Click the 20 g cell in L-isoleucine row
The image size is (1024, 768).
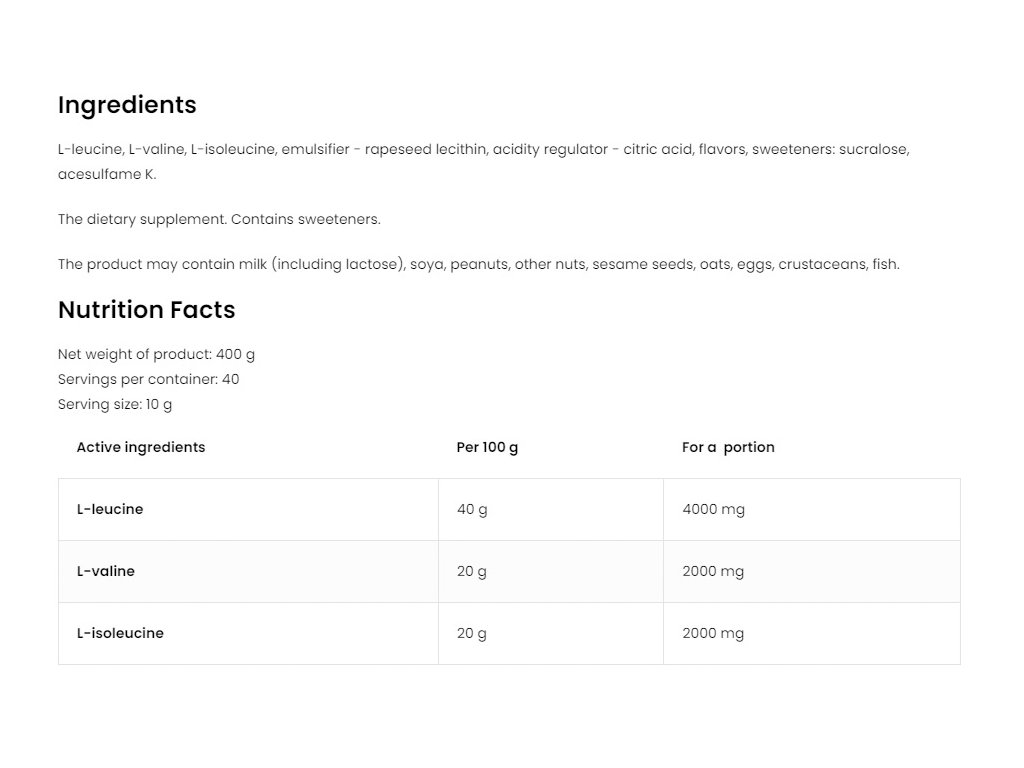click(472, 634)
